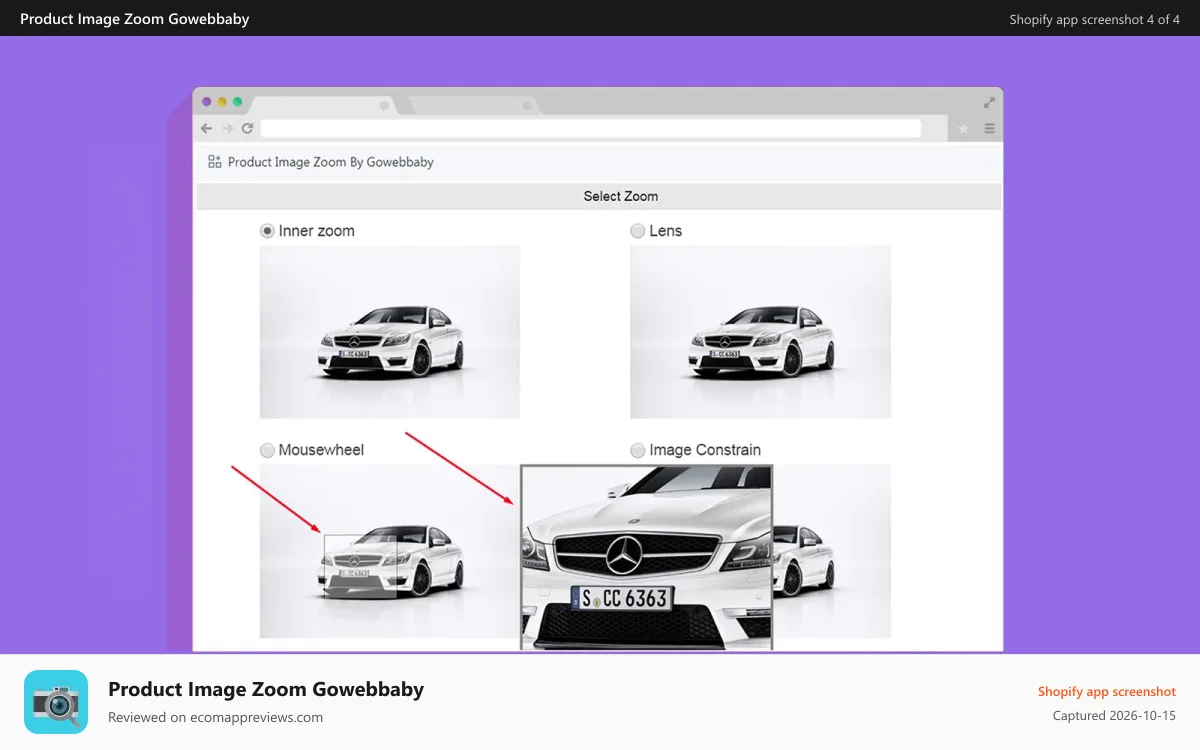Choose the Mousewheel zoom option
The width and height of the screenshot is (1200, 750).
click(x=267, y=450)
